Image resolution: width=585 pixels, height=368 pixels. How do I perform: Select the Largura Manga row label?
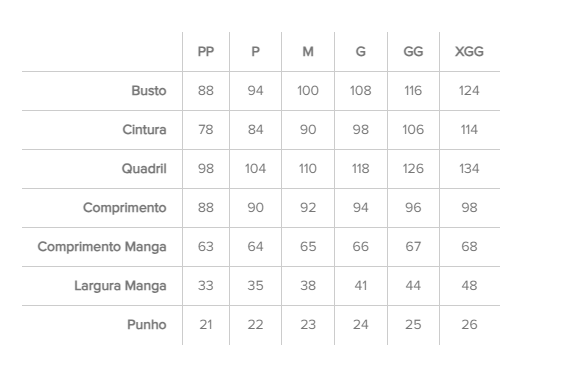pyautogui.click(x=120, y=286)
